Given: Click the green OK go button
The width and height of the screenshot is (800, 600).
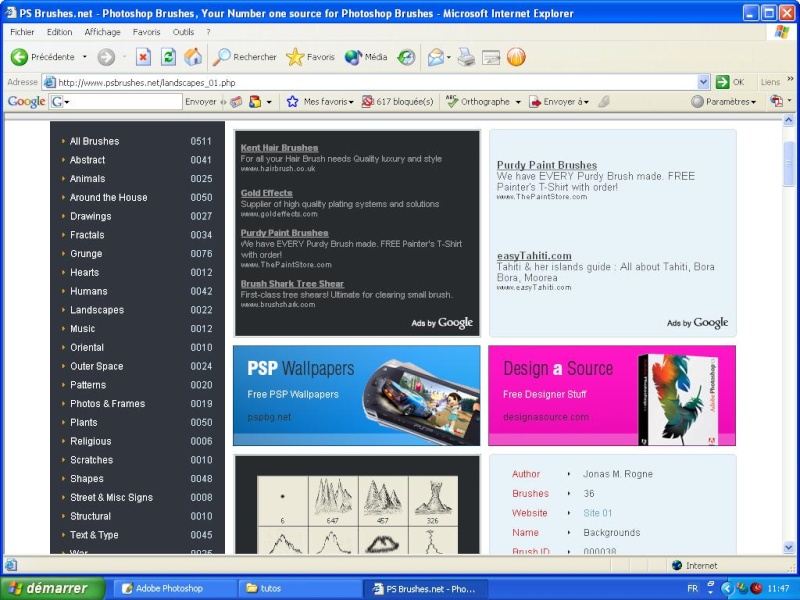Looking at the screenshot, I should tap(730, 82).
